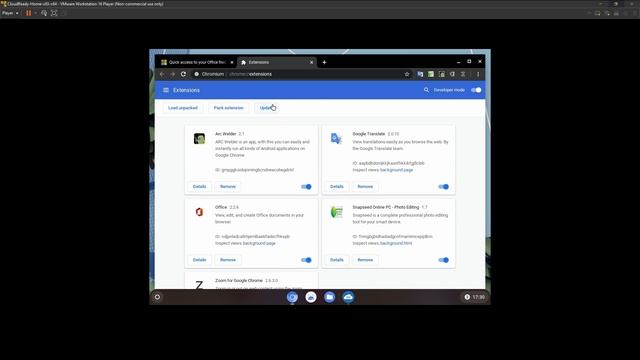The image size is (640, 360).
Task: Click the green Snapseed toolbar extension icon
Action: pyautogui.click(x=431, y=74)
